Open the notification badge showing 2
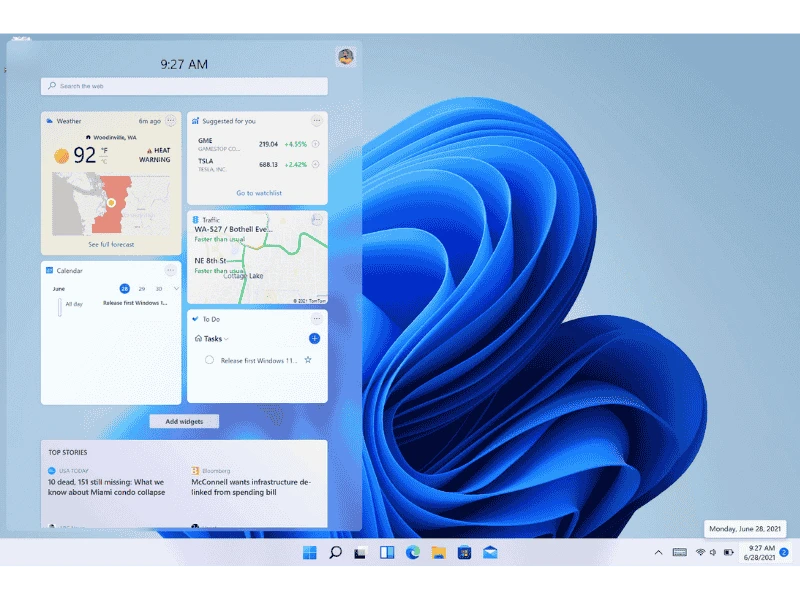Screen dimensions: 800x600 pos(784,553)
